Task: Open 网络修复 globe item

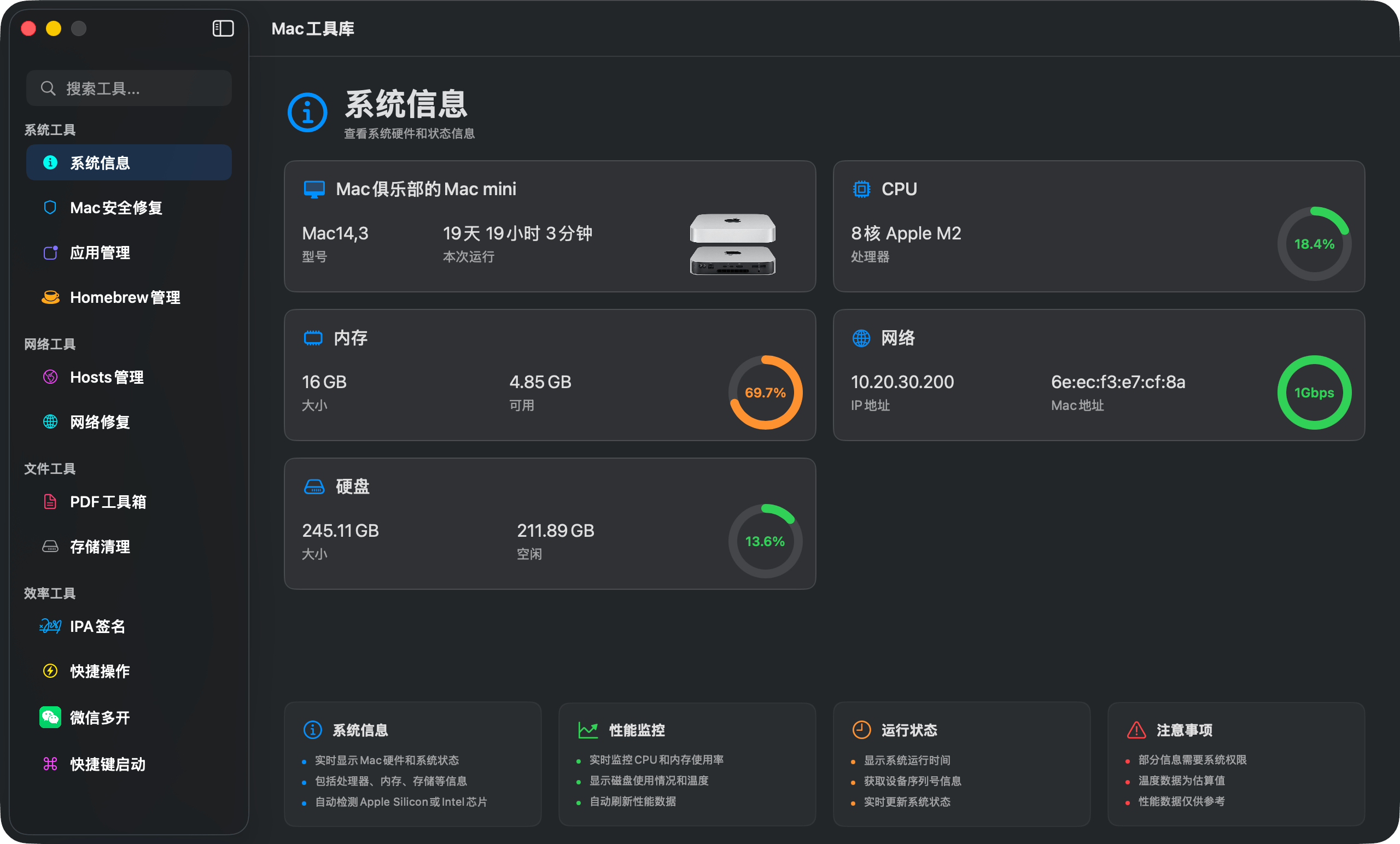Action: pyautogui.click(x=50, y=421)
